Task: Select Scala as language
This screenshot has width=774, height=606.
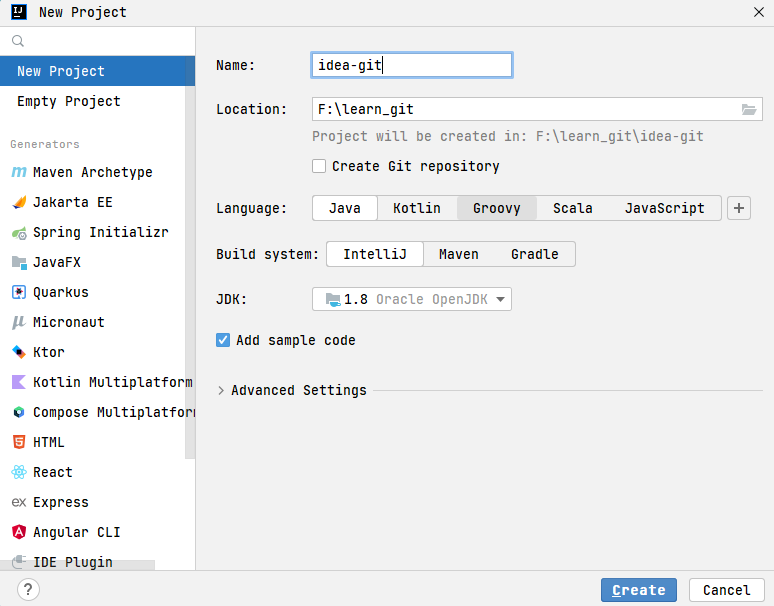Action: point(573,208)
